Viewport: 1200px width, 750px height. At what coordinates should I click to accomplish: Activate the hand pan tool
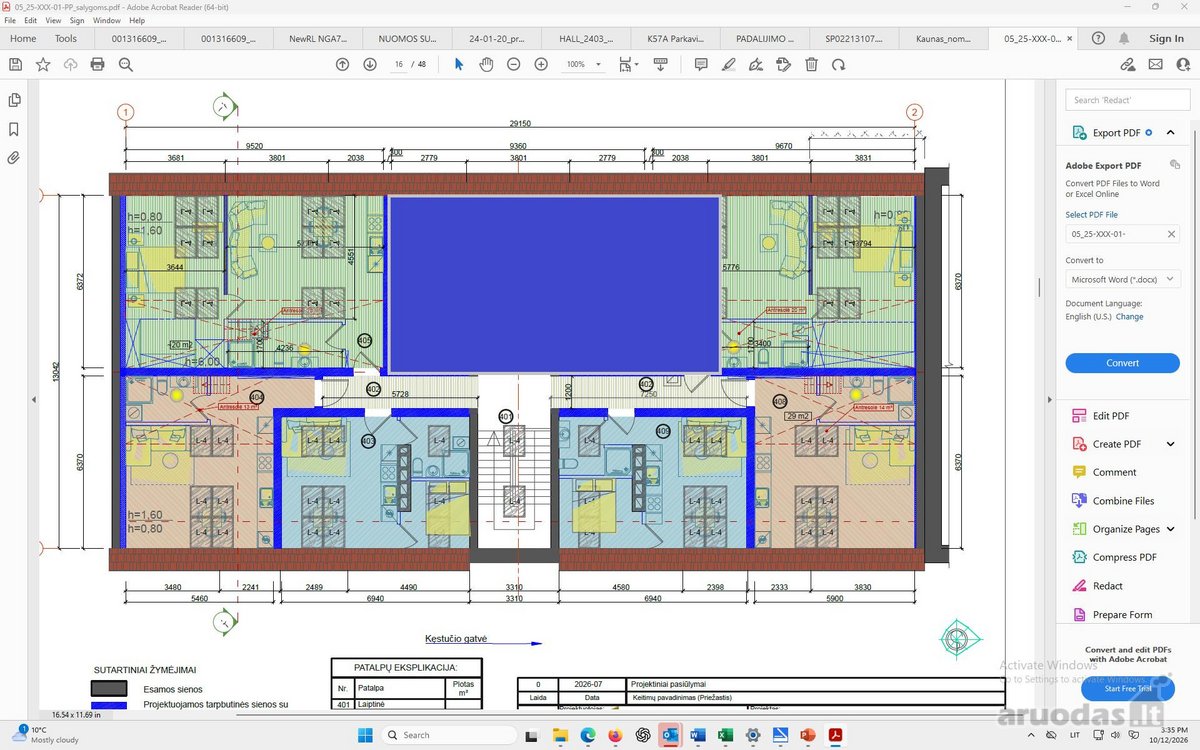coord(486,64)
